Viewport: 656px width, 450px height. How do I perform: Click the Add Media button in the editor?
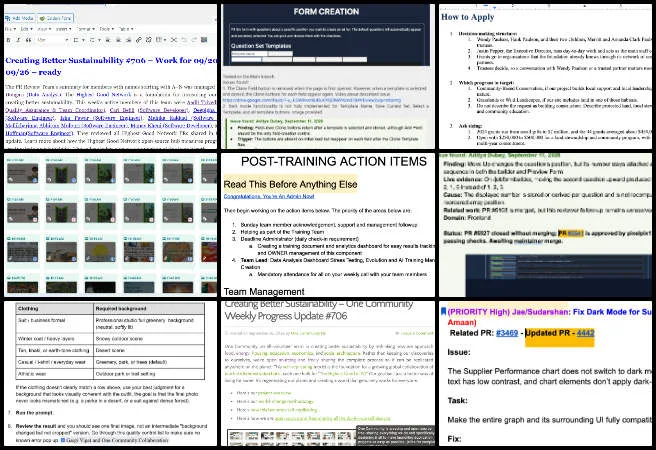(19, 18)
